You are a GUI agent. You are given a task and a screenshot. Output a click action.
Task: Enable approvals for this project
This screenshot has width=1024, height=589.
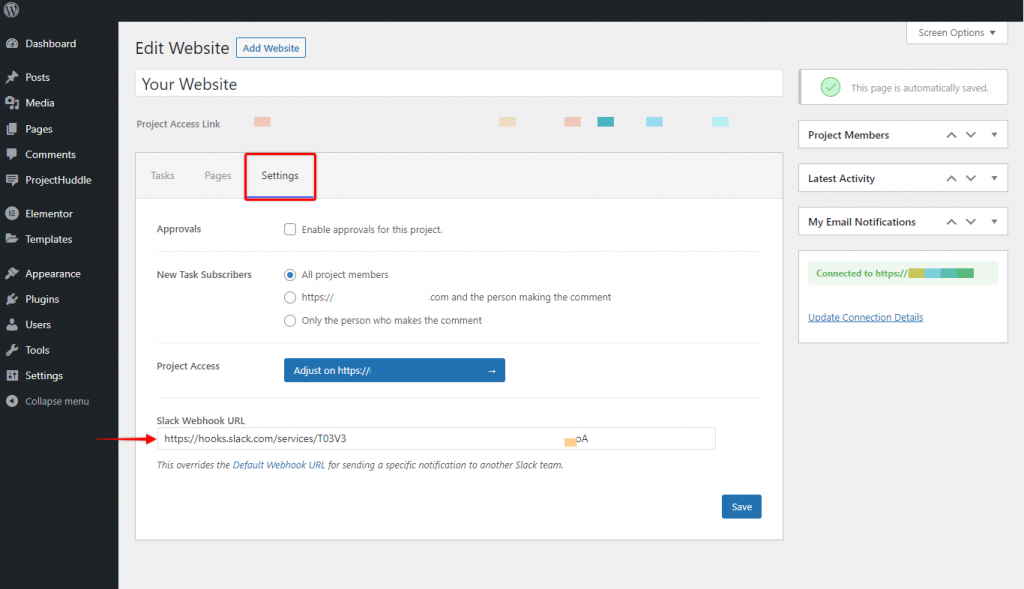point(290,229)
